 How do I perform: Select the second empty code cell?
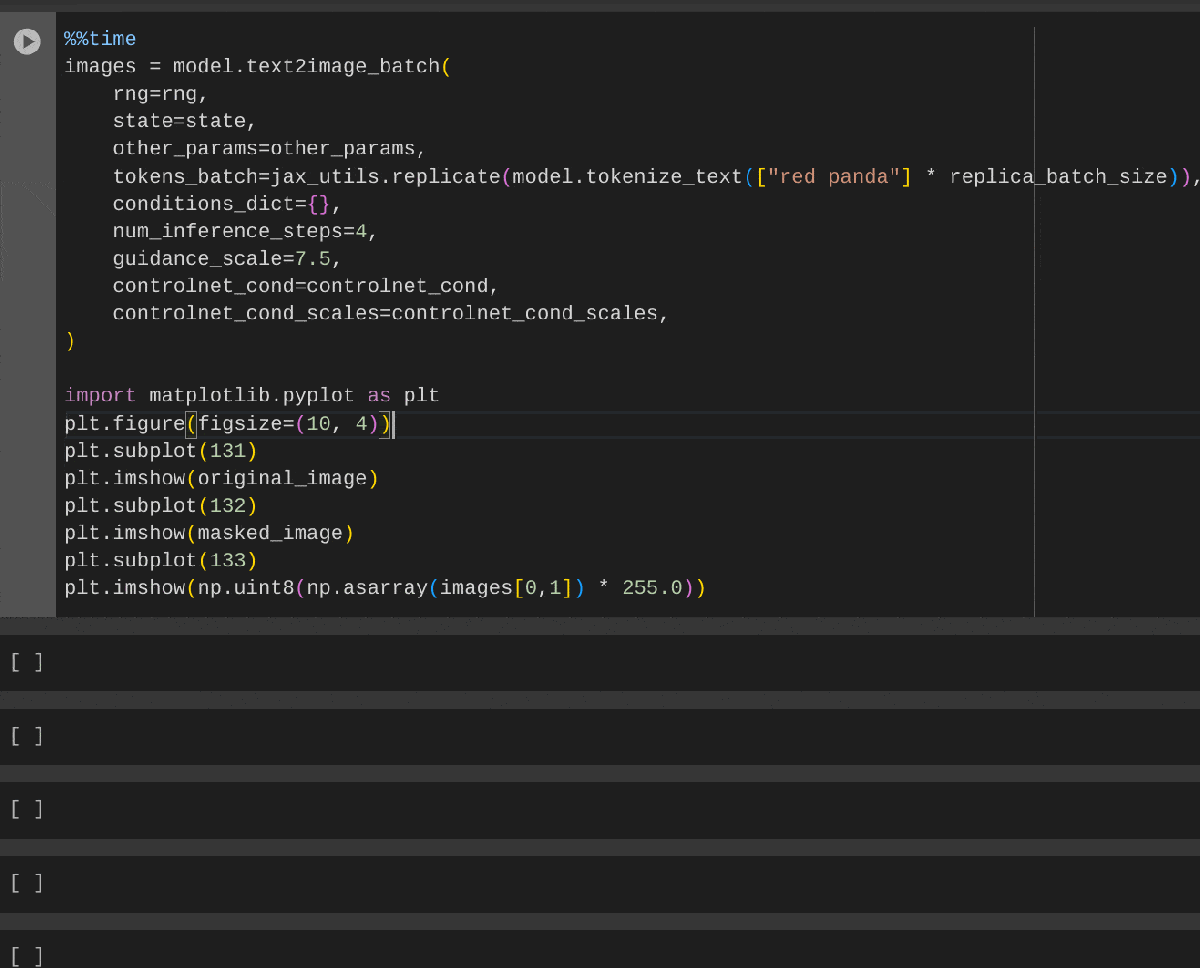point(600,736)
